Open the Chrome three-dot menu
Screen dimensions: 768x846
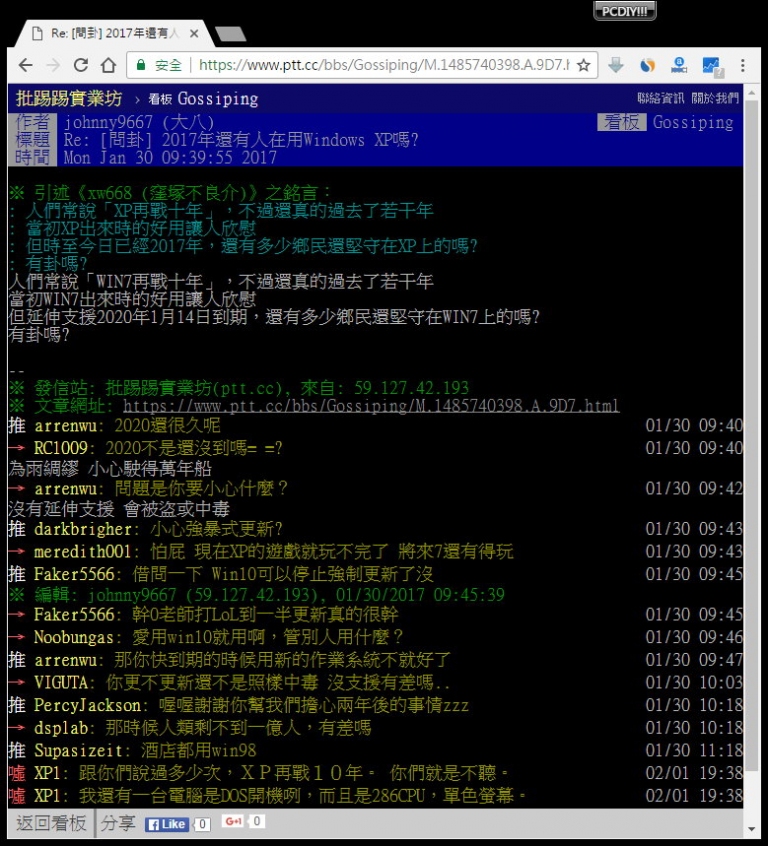pos(743,65)
